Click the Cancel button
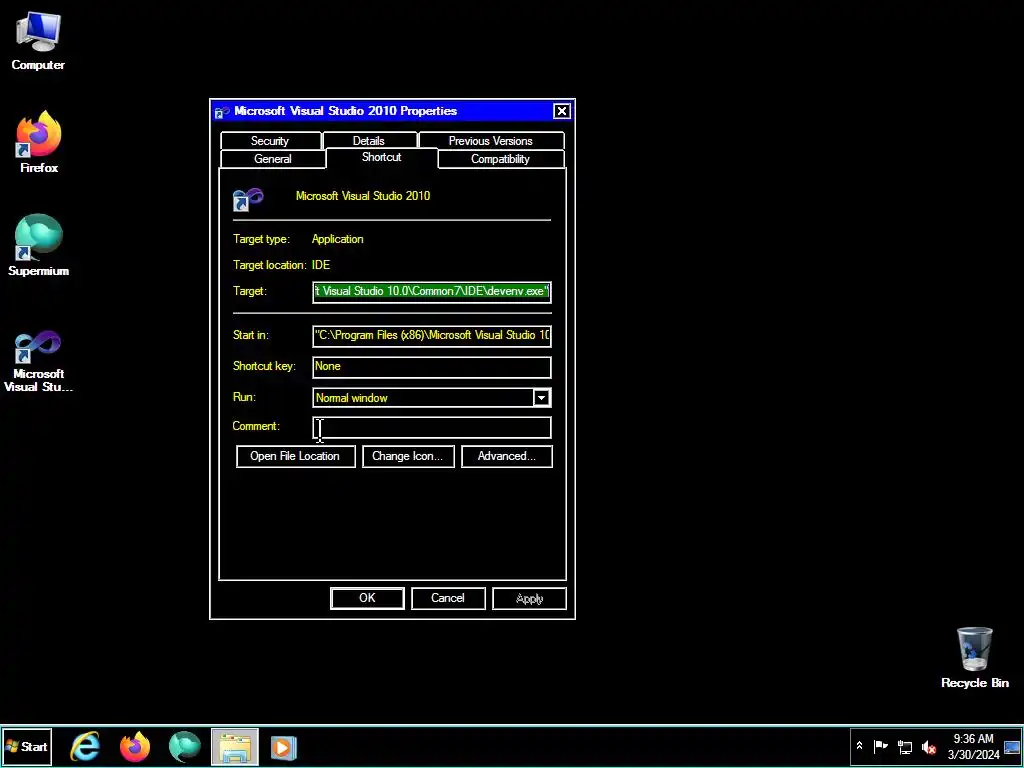The width and height of the screenshot is (1024, 768). 448,598
